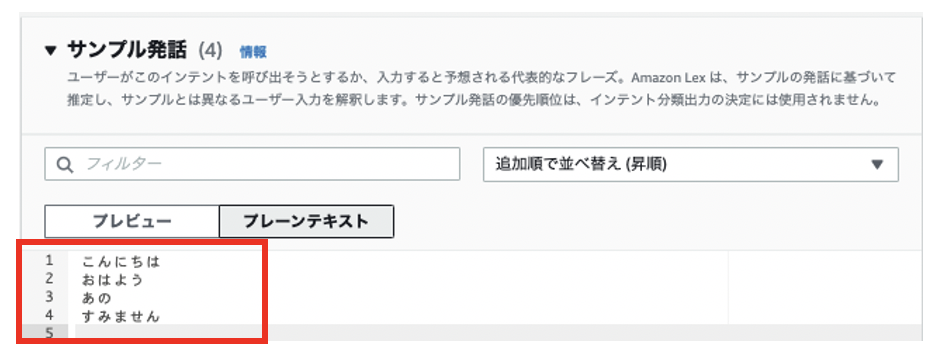Click the sort dropdown arrow icon
The width and height of the screenshot is (938, 364).
[x=877, y=165]
